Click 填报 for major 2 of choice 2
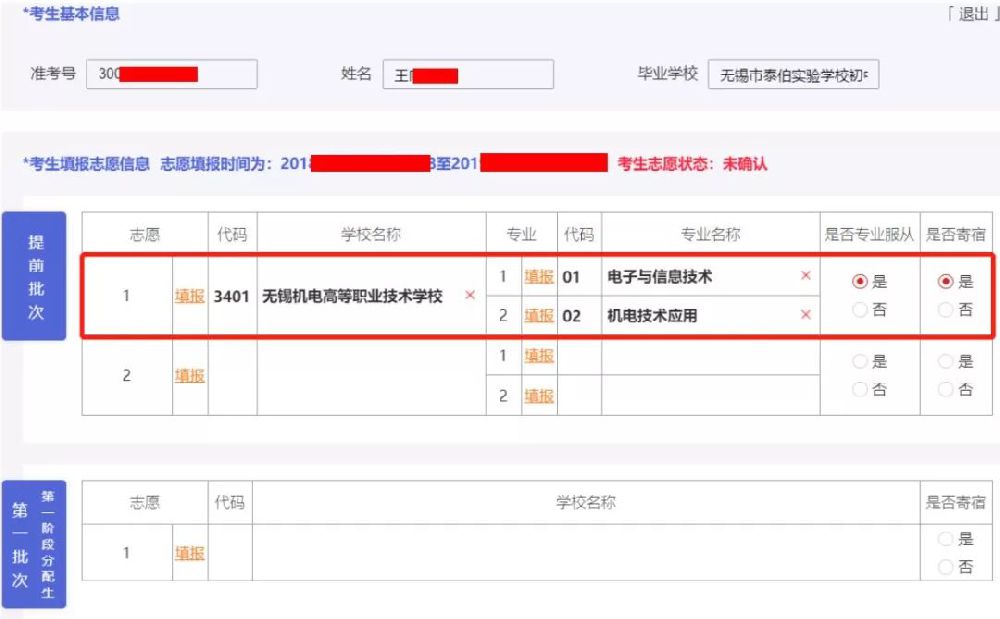Viewport: 1000px width, 619px height. (x=539, y=396)
